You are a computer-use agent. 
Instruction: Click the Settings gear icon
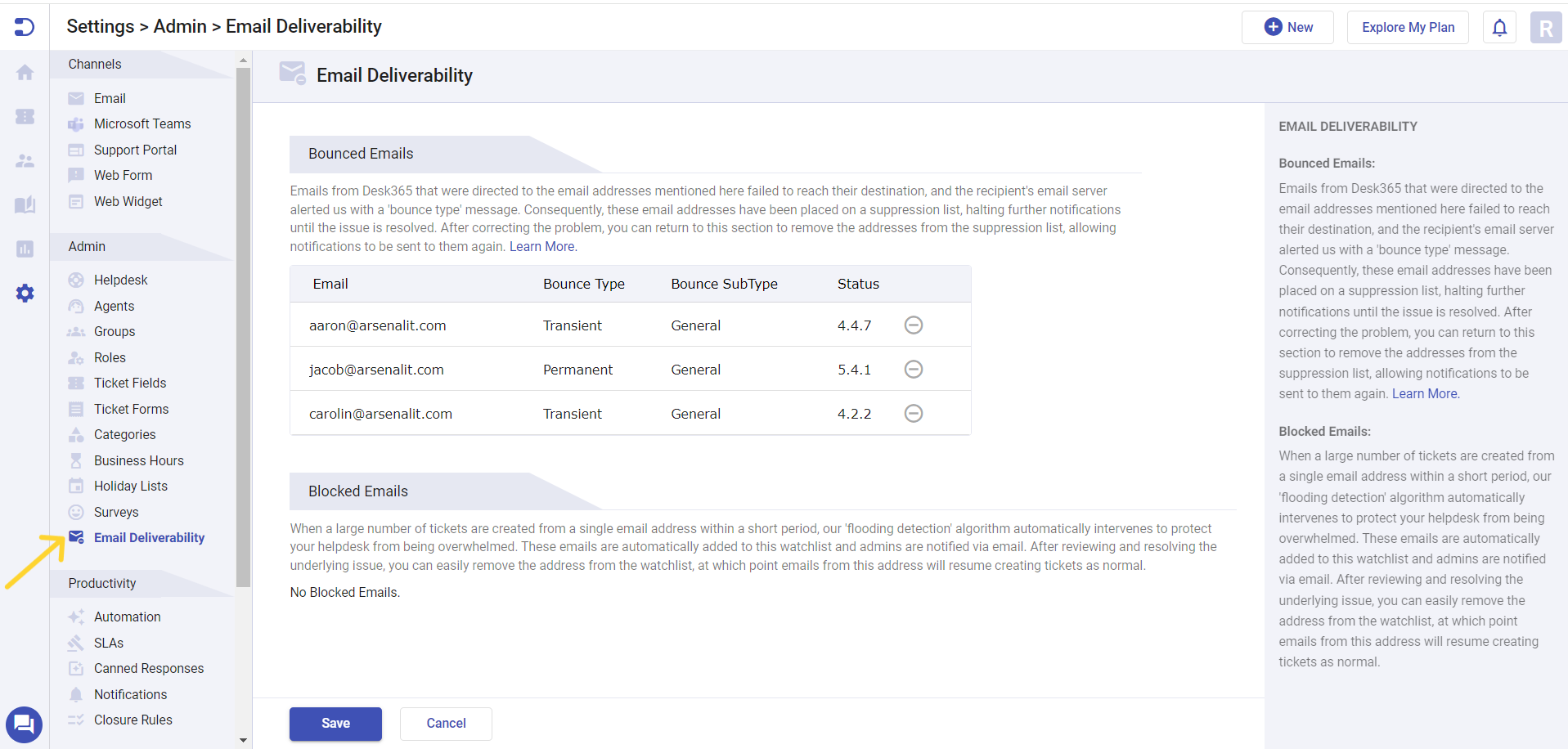click(25, 293)
